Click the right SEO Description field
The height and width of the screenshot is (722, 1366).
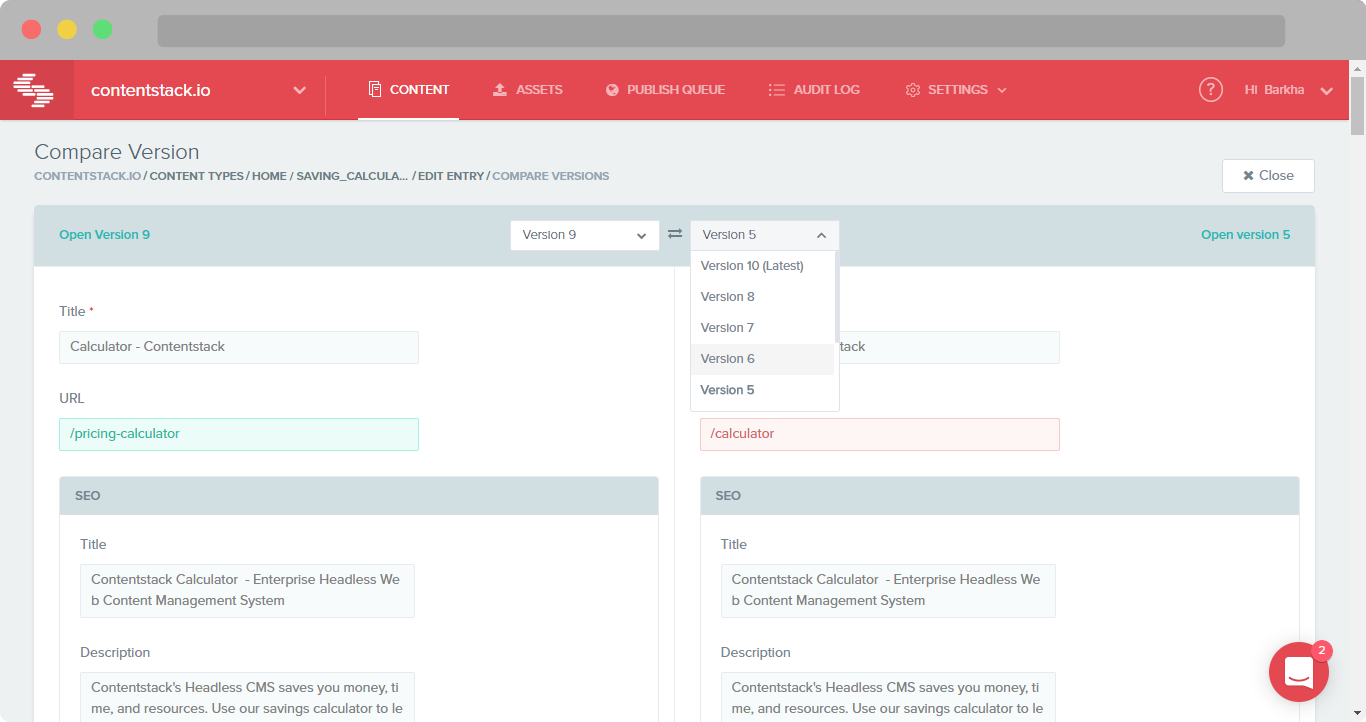888,697
